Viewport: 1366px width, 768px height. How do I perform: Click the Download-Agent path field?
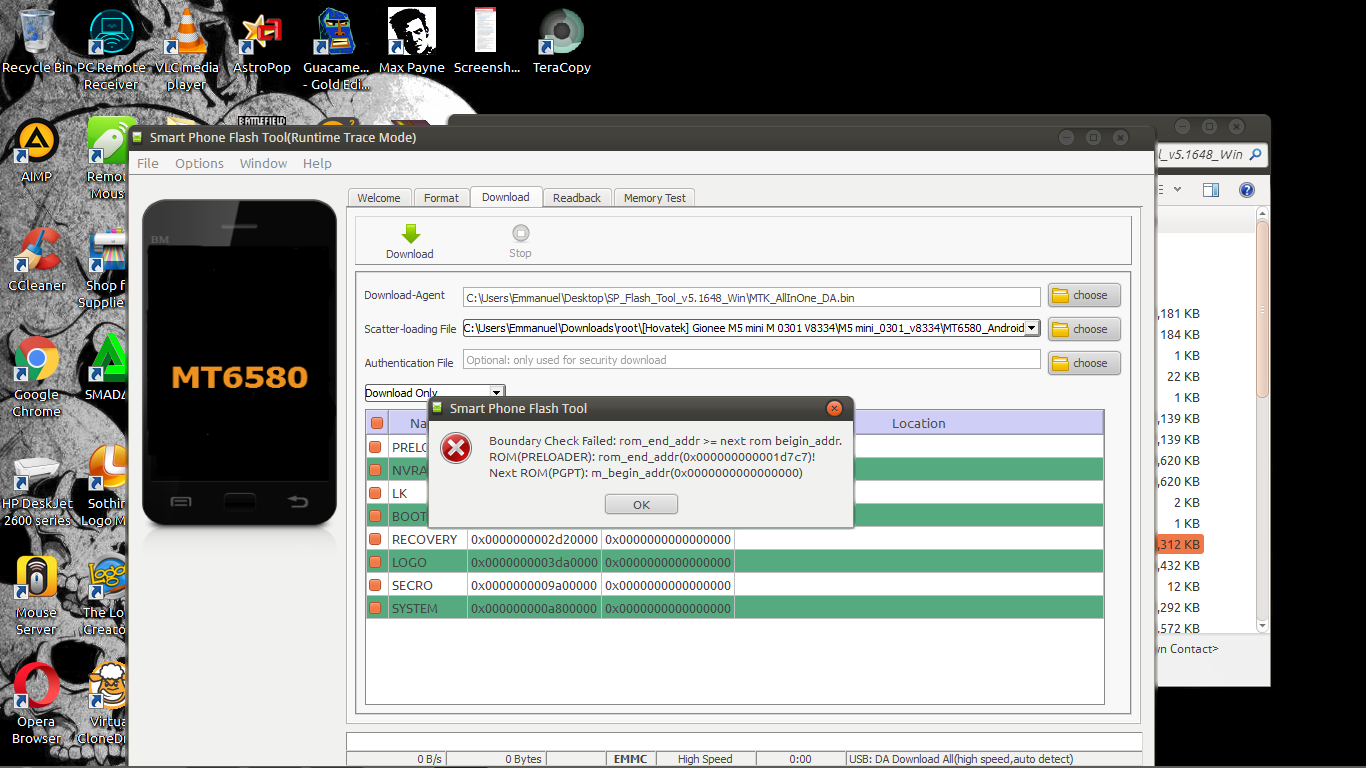pyautogui.click(x=752, y=297)
